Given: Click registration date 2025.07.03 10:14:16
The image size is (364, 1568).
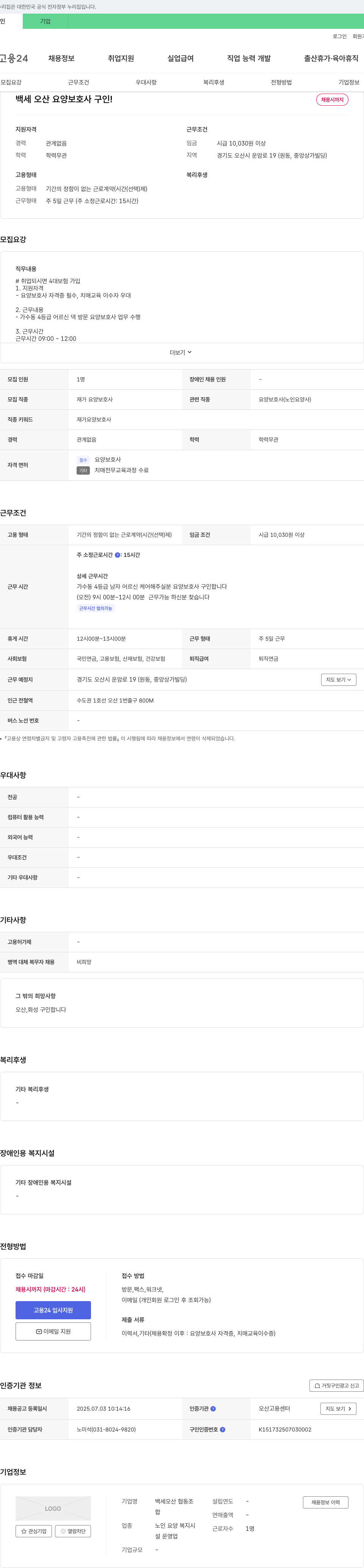Looking at the screenshot, I should pyautogui.click(x=104, y=1408).
